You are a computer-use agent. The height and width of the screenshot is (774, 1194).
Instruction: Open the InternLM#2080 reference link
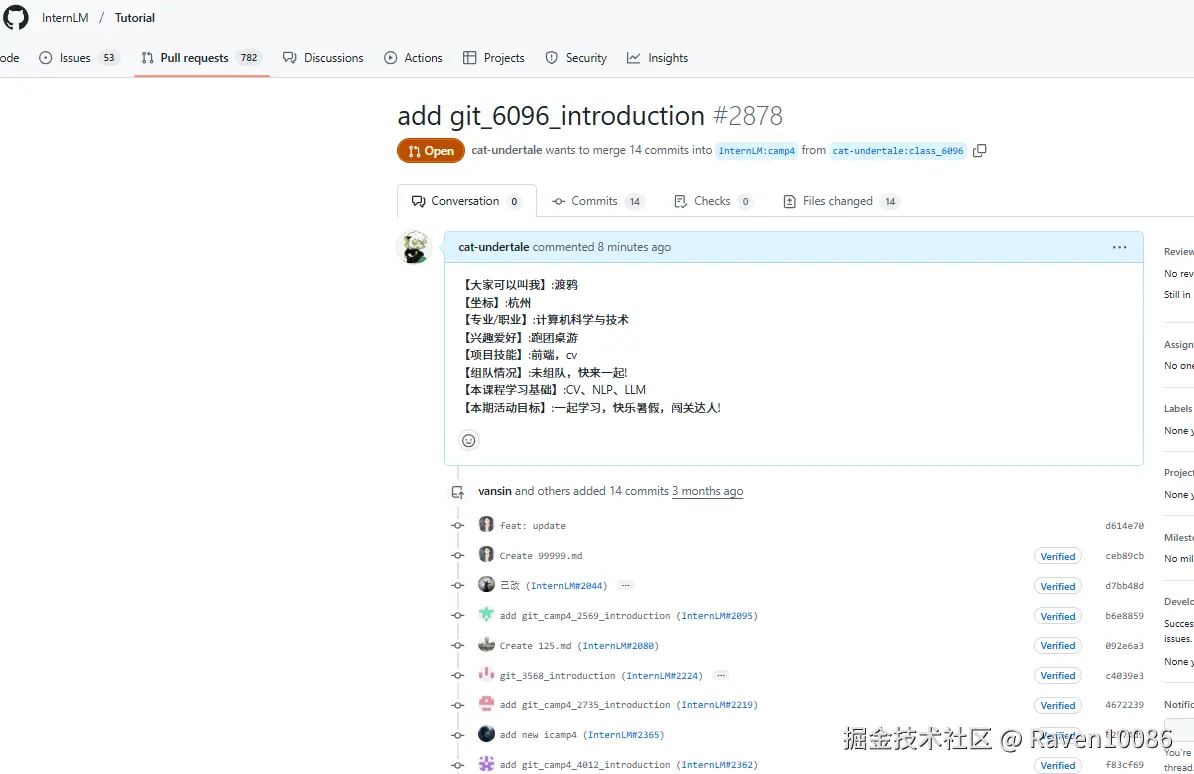618,645
